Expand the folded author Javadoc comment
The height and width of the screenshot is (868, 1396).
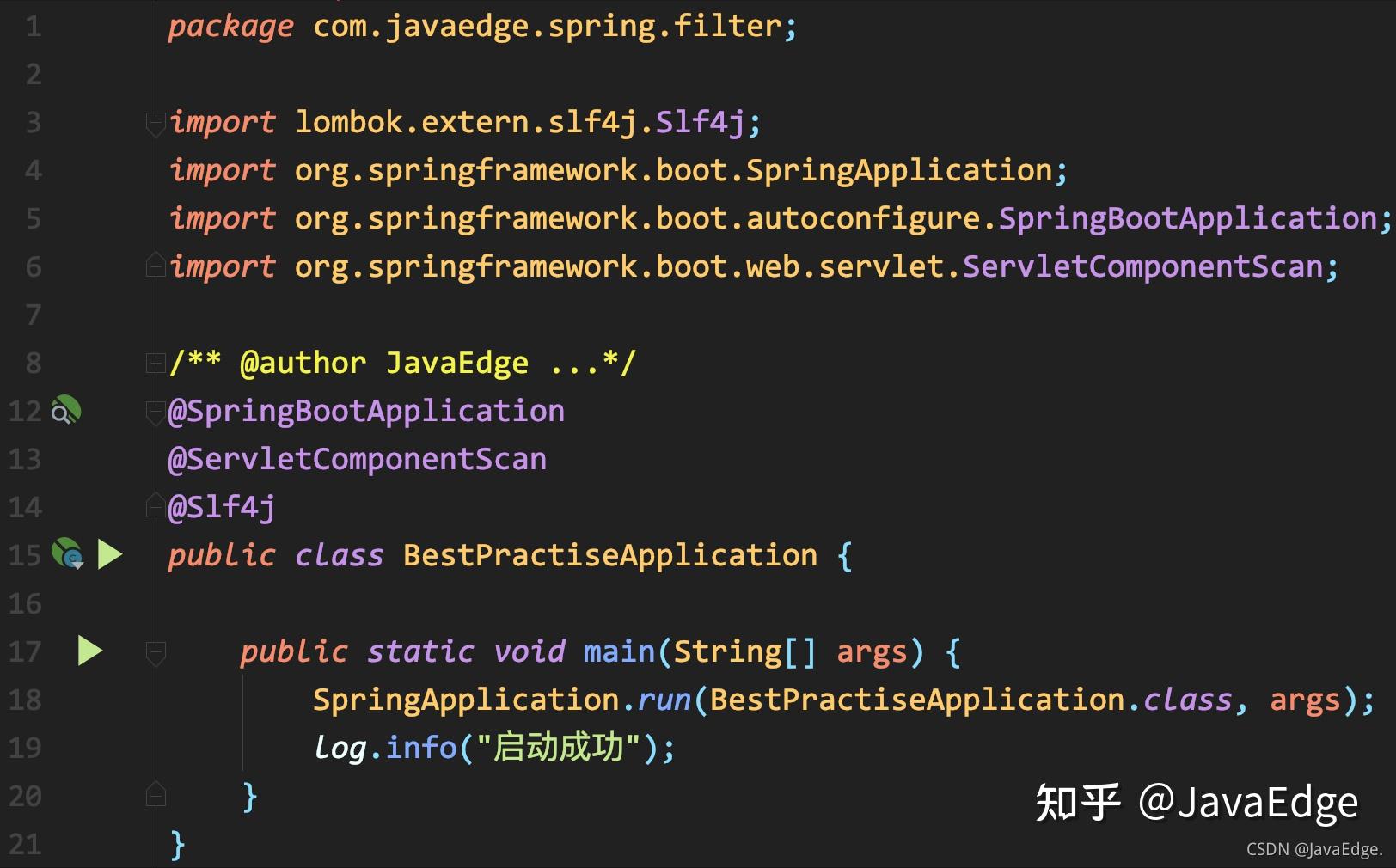click(x=156, y=364)
